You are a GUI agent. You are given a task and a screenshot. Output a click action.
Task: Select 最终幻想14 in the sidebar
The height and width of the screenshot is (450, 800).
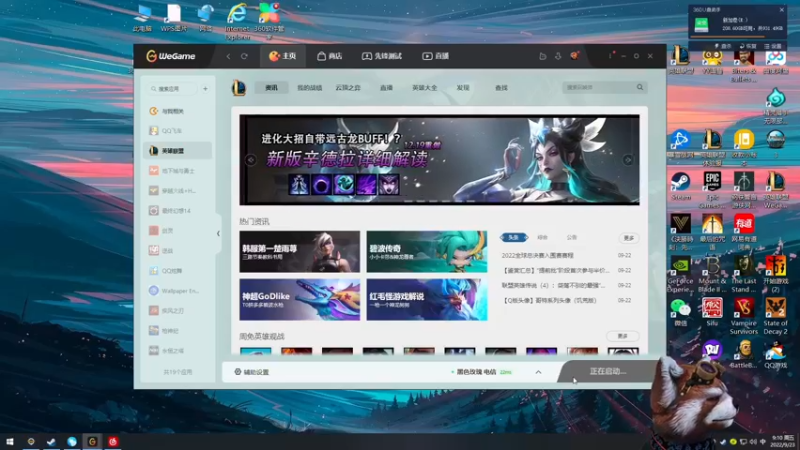click(x=178, y=211)
